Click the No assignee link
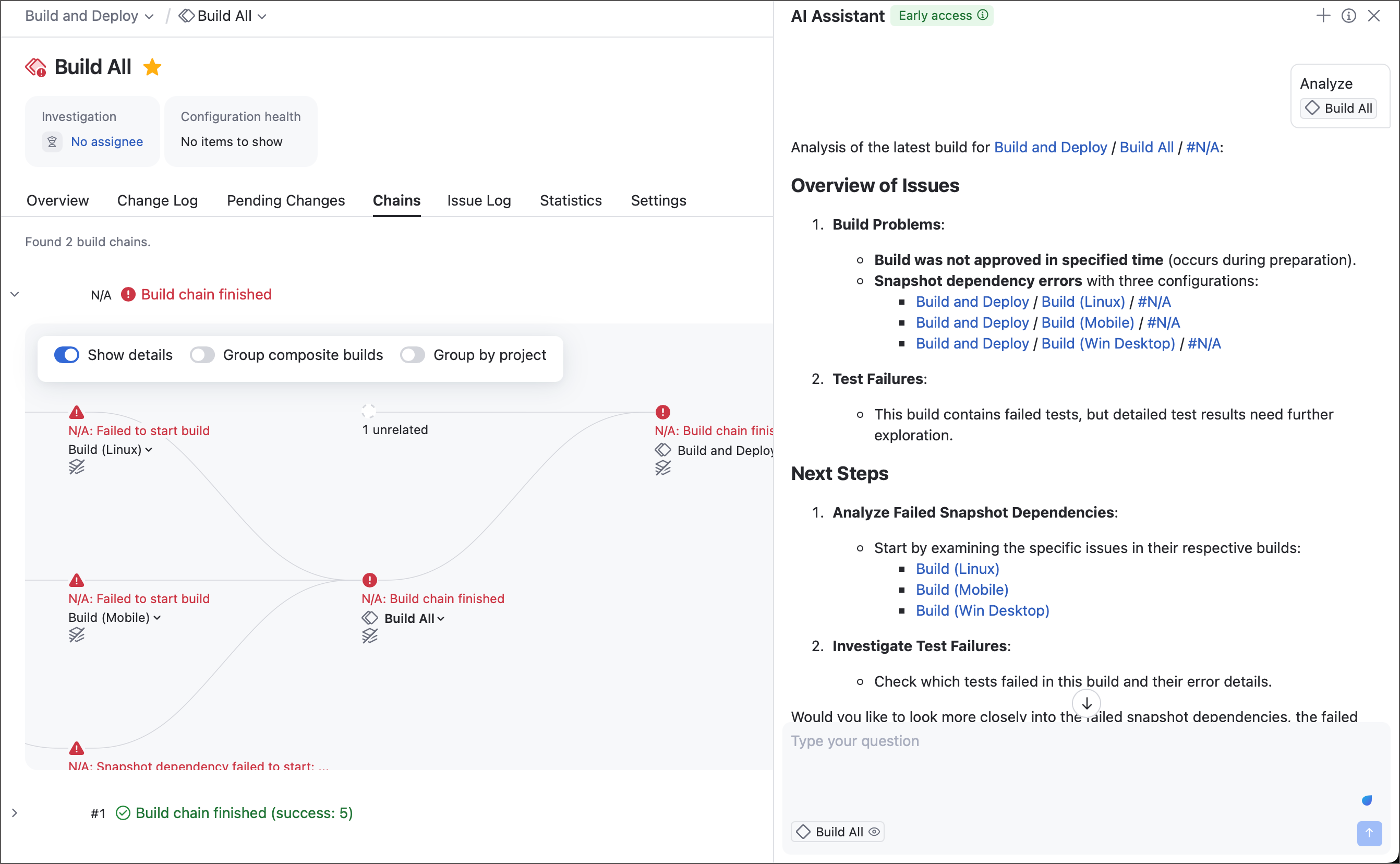The width and height of the screenshot is (1400, 864). tap(107, 142)
